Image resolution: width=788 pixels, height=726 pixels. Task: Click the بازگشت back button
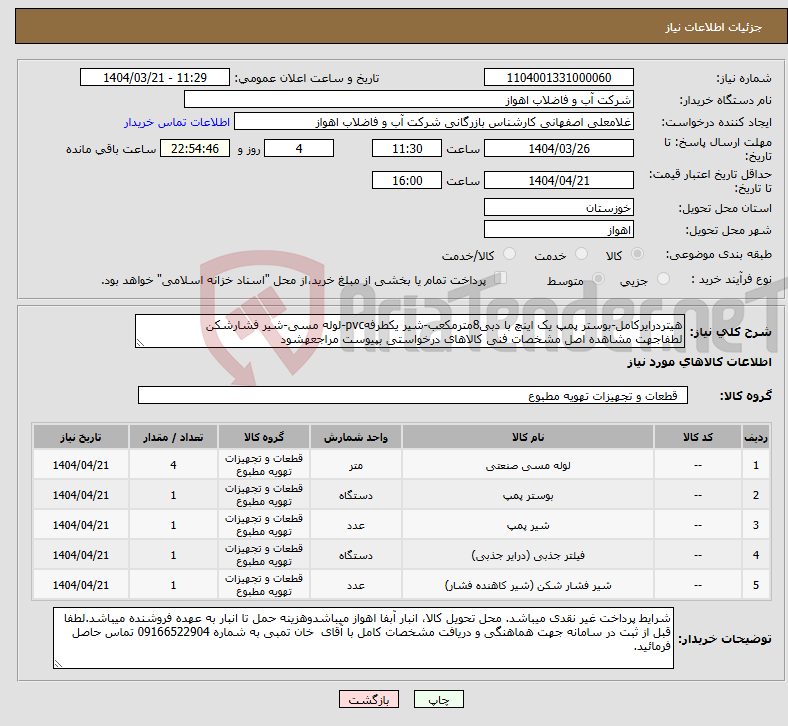369,699
